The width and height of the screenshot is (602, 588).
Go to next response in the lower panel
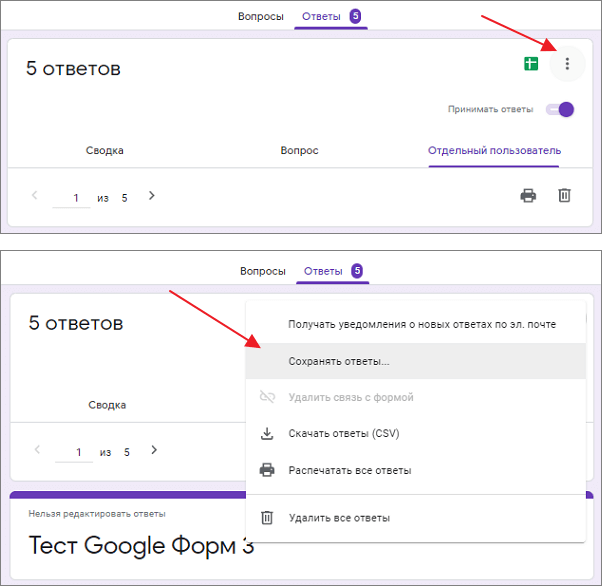[154, 450]
